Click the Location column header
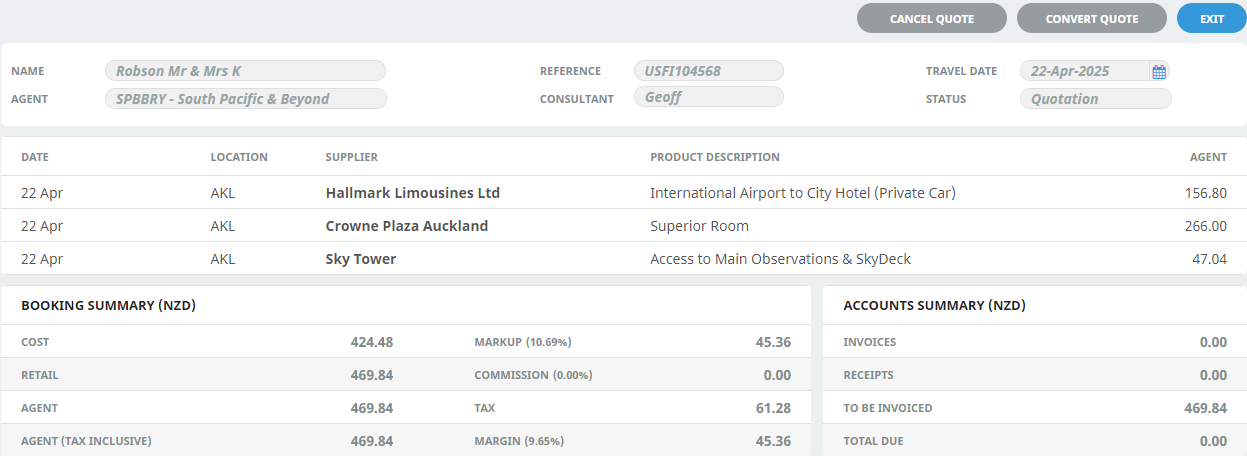Viewport: 1247px width, 456px height. (x=239, y=157)
